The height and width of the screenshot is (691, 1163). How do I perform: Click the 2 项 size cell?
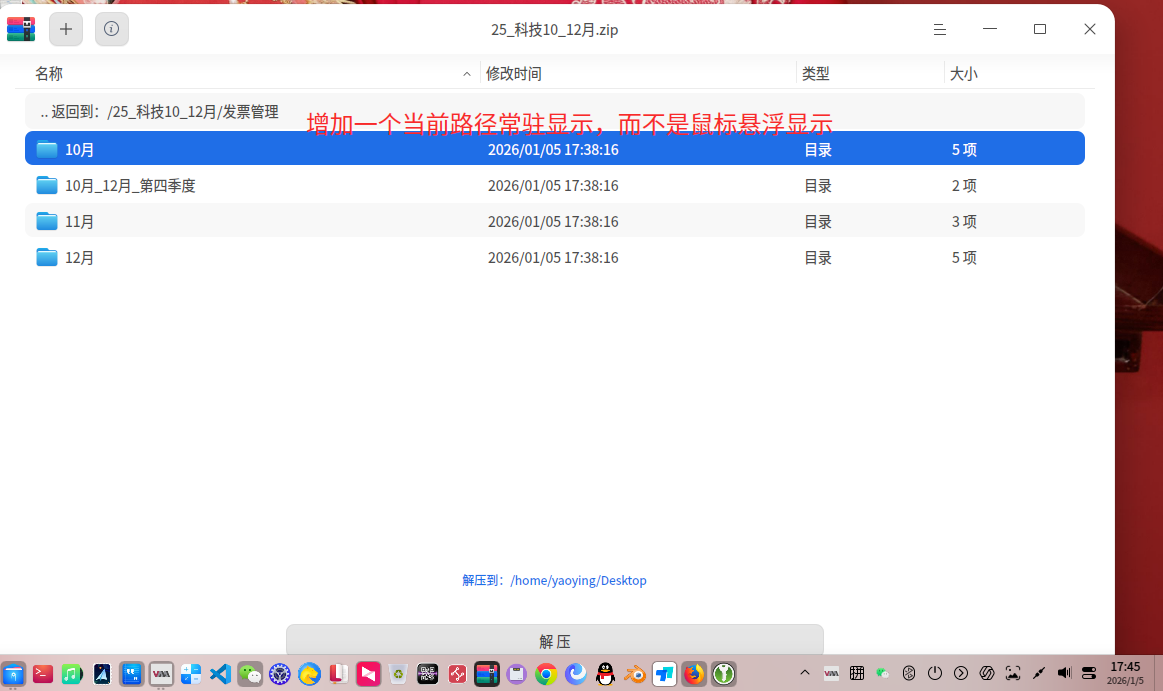click(964, 185)
